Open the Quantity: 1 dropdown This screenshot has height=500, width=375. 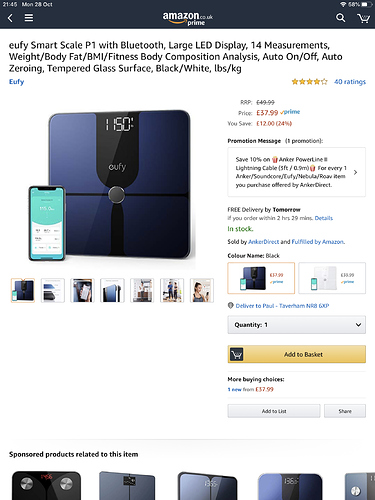pyautogui.click(x=297, y=325)
